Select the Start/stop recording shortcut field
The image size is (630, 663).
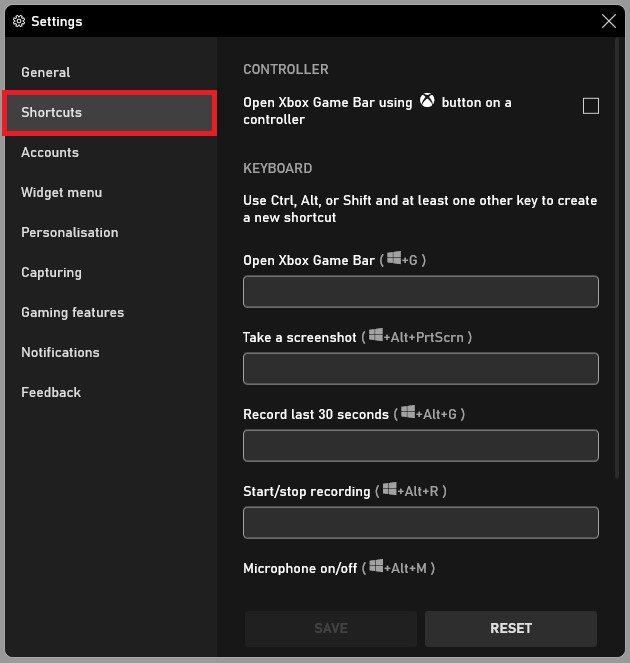point(420,523)
